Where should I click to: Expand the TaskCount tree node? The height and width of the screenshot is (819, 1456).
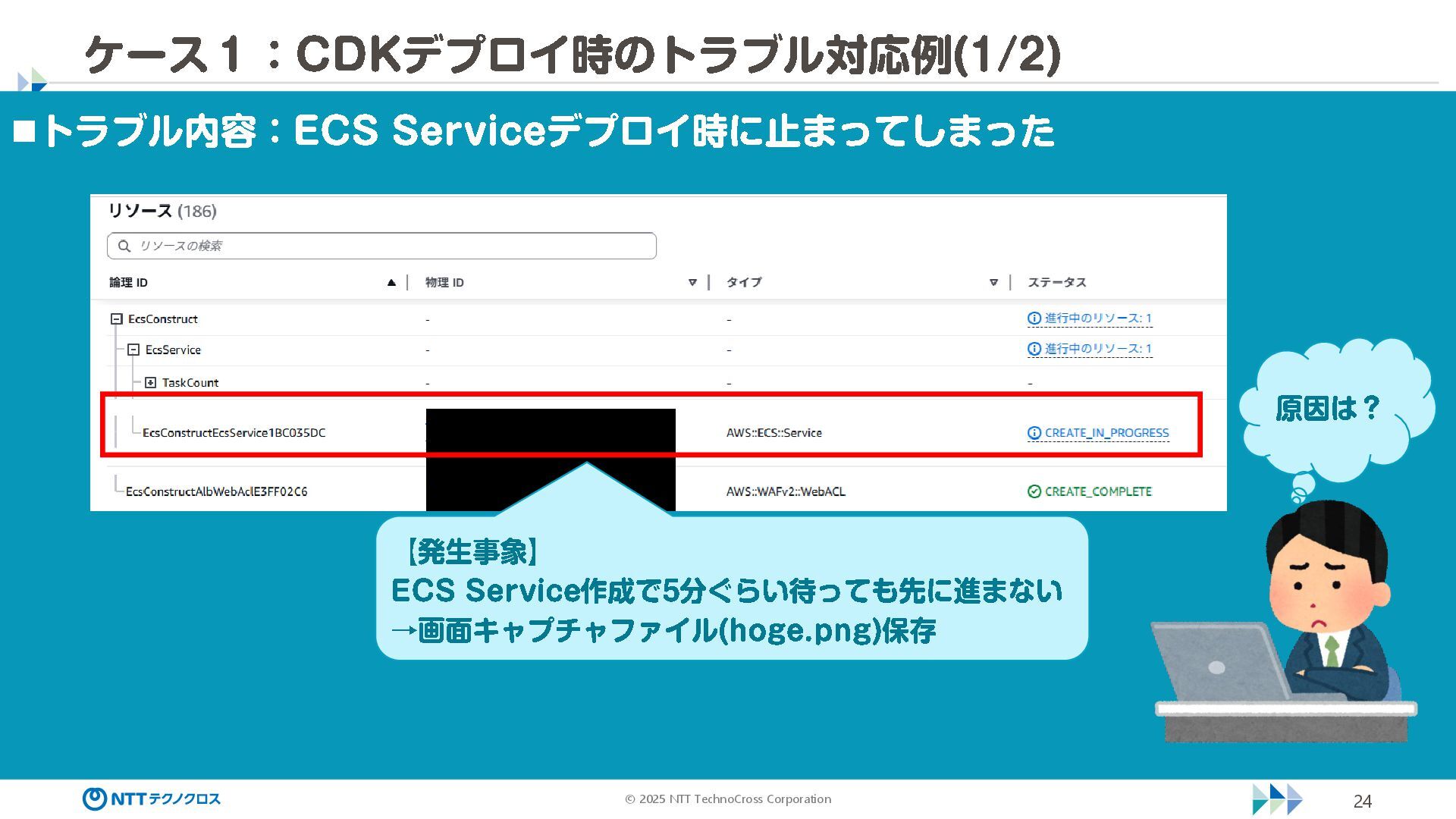[150, 383]
